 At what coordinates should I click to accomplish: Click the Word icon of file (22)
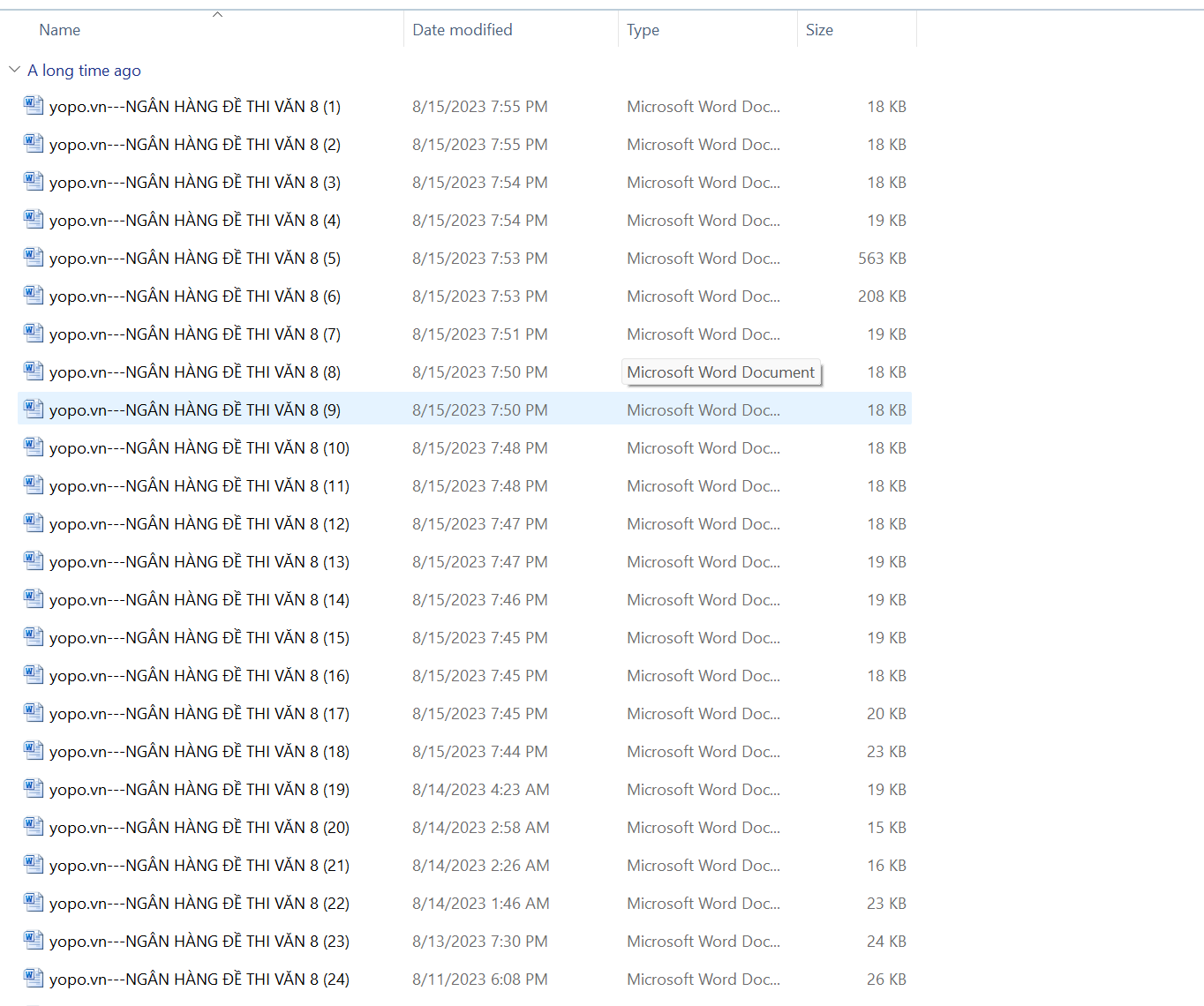[34, 903]
